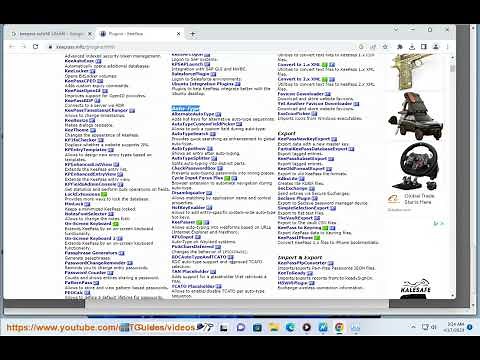
Task: Open the KeeAutoExec plugin link
Action: [79, 61]
